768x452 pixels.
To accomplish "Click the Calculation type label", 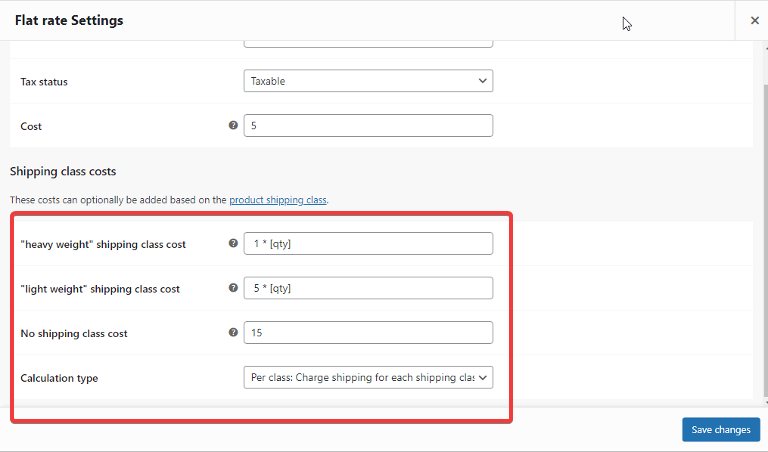I will click(59, 378).
